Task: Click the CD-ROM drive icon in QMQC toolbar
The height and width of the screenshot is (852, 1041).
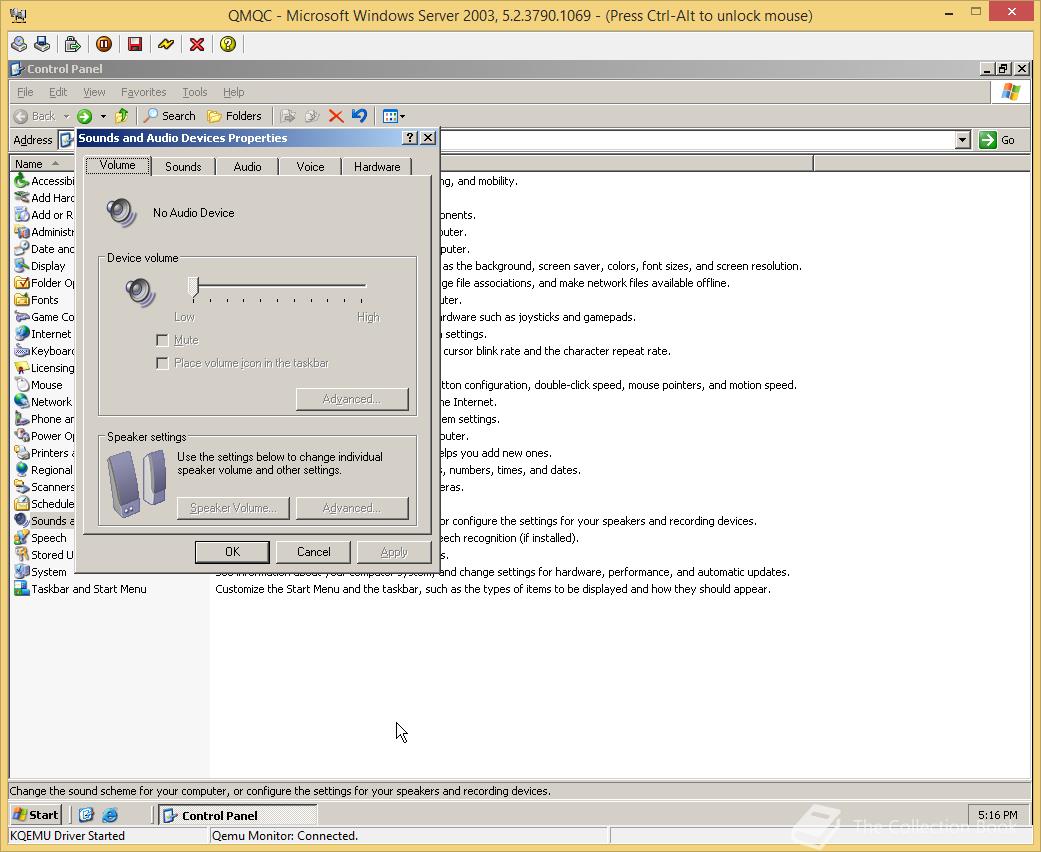Action: click(19, 44)
